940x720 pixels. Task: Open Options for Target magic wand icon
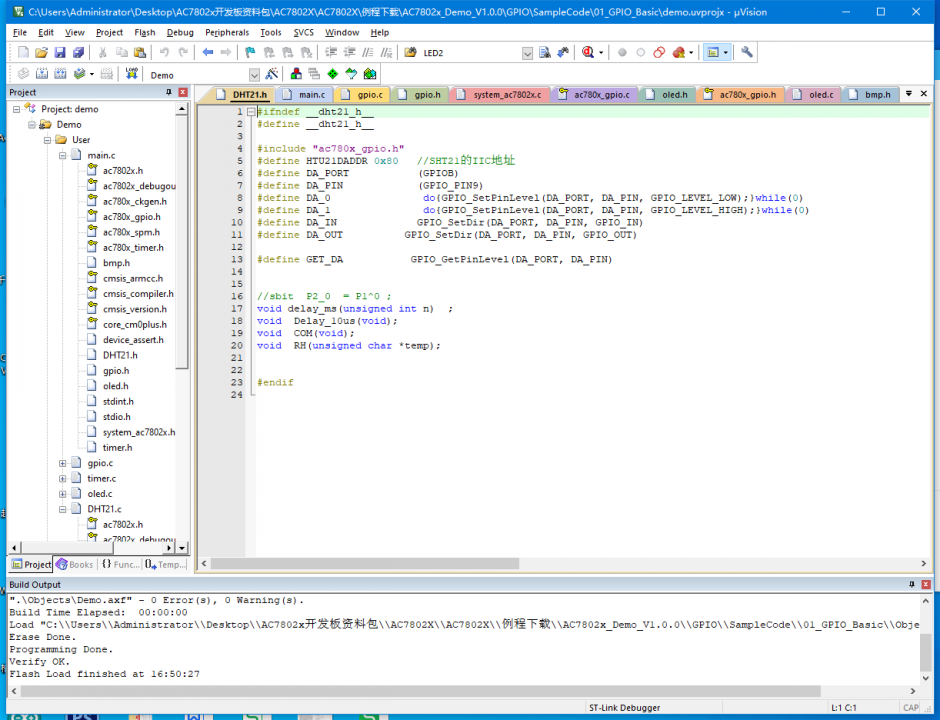272,74
